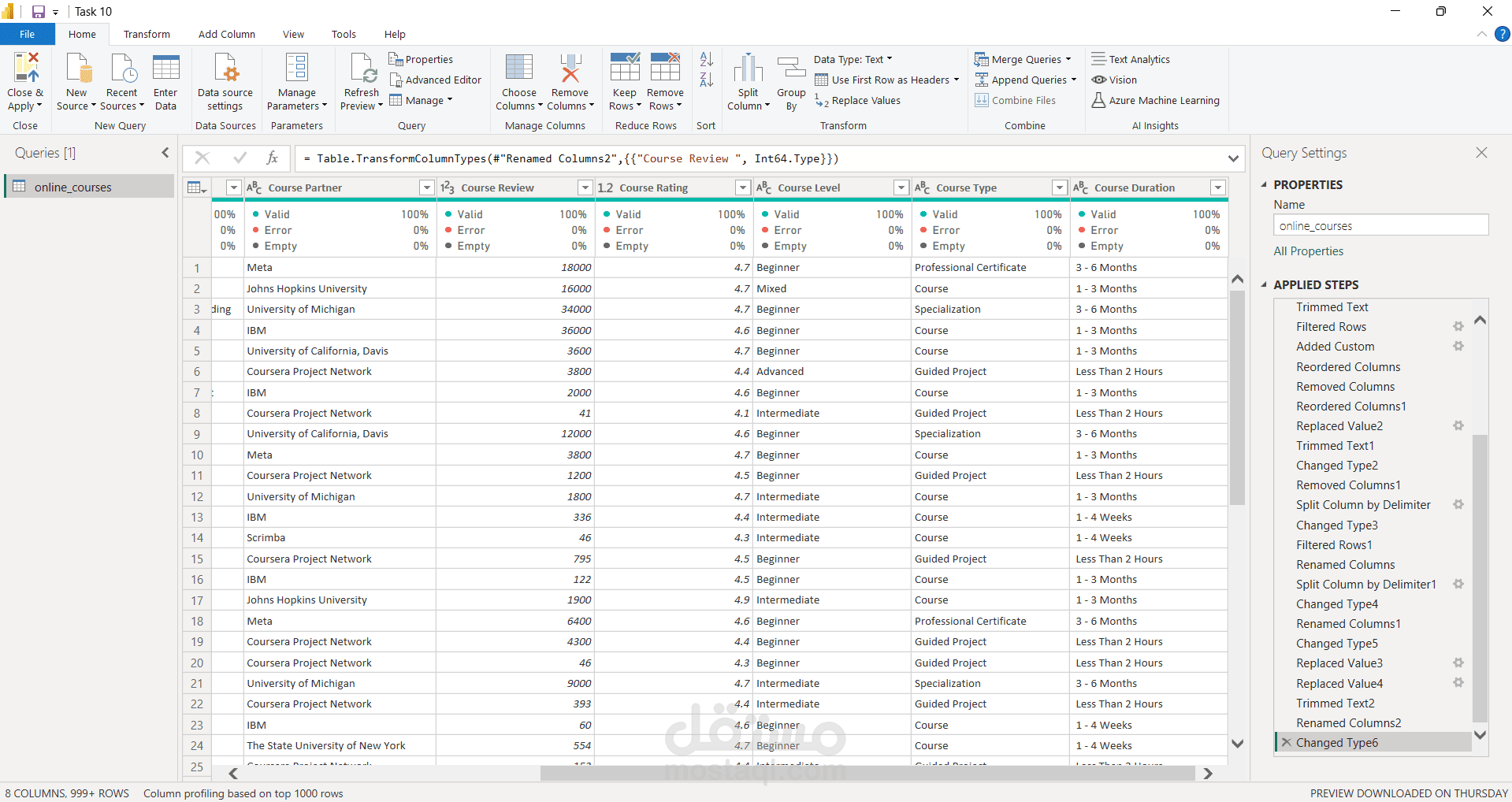Screen dimensions: 1512x802
Task: Click the Refresh Preview icon
Action: tap(362, 69)
